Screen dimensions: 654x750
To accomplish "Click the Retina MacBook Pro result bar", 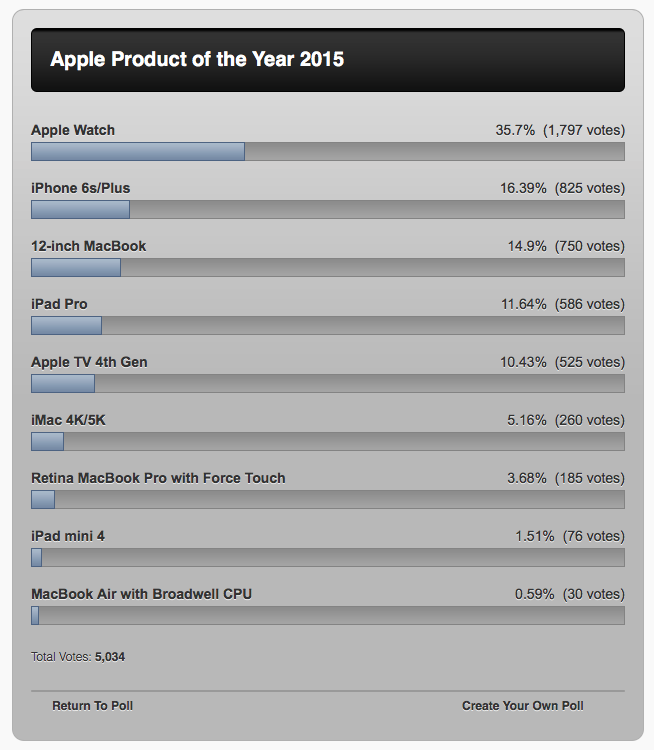I will click(x=328, y=499).
